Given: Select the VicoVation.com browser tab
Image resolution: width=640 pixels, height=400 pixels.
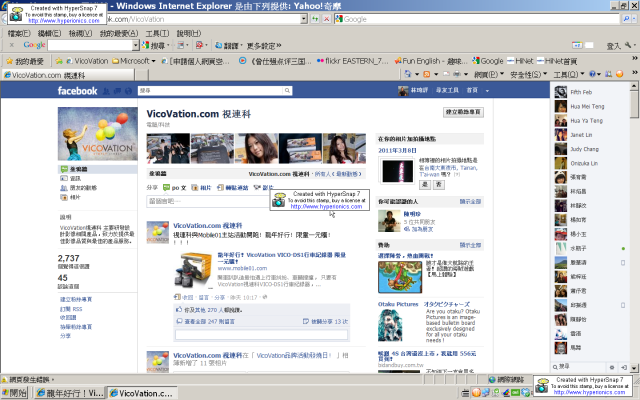Looking at the screenshot, I should [68, 75].
